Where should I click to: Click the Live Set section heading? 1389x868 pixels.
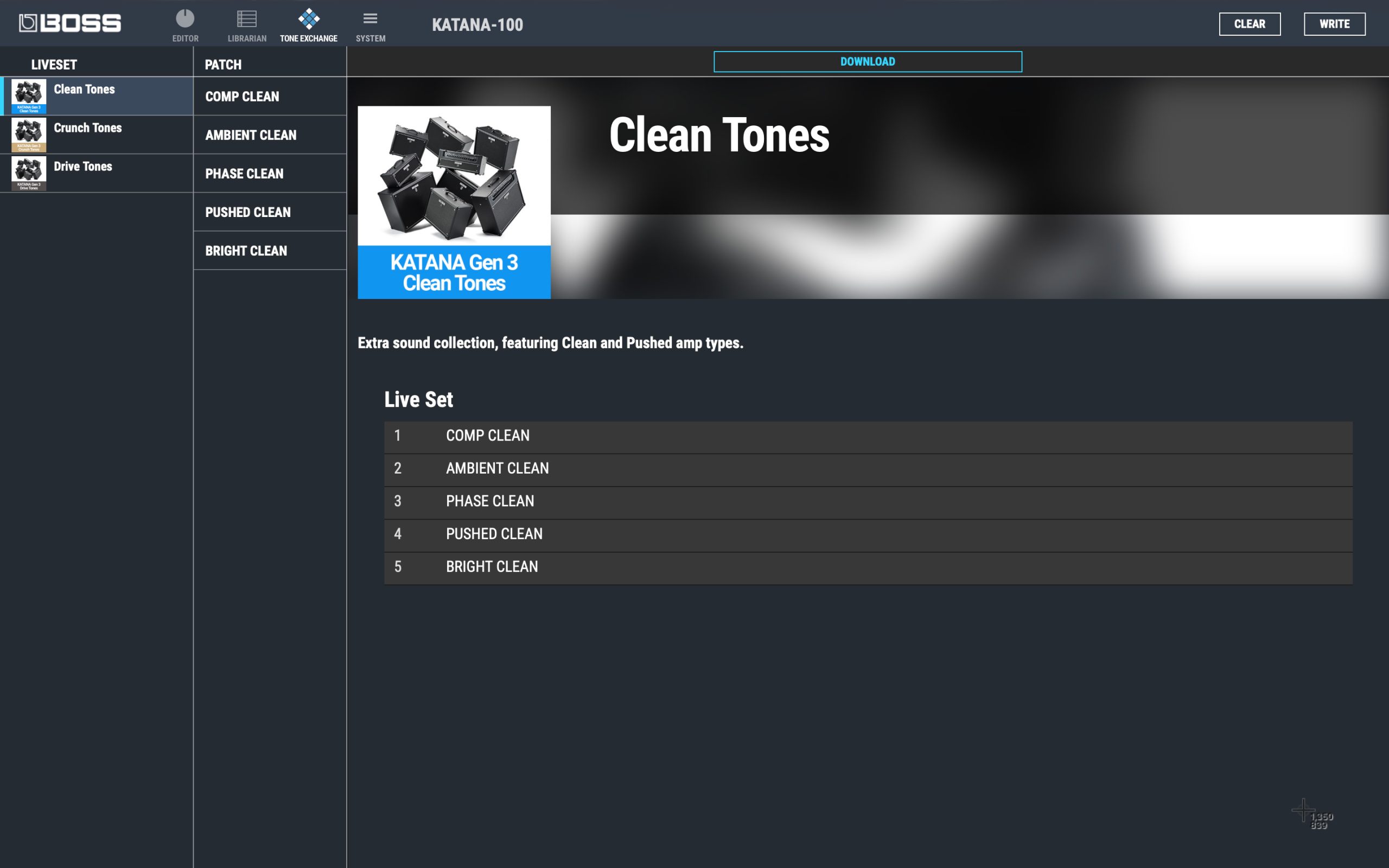coord(418,399)
